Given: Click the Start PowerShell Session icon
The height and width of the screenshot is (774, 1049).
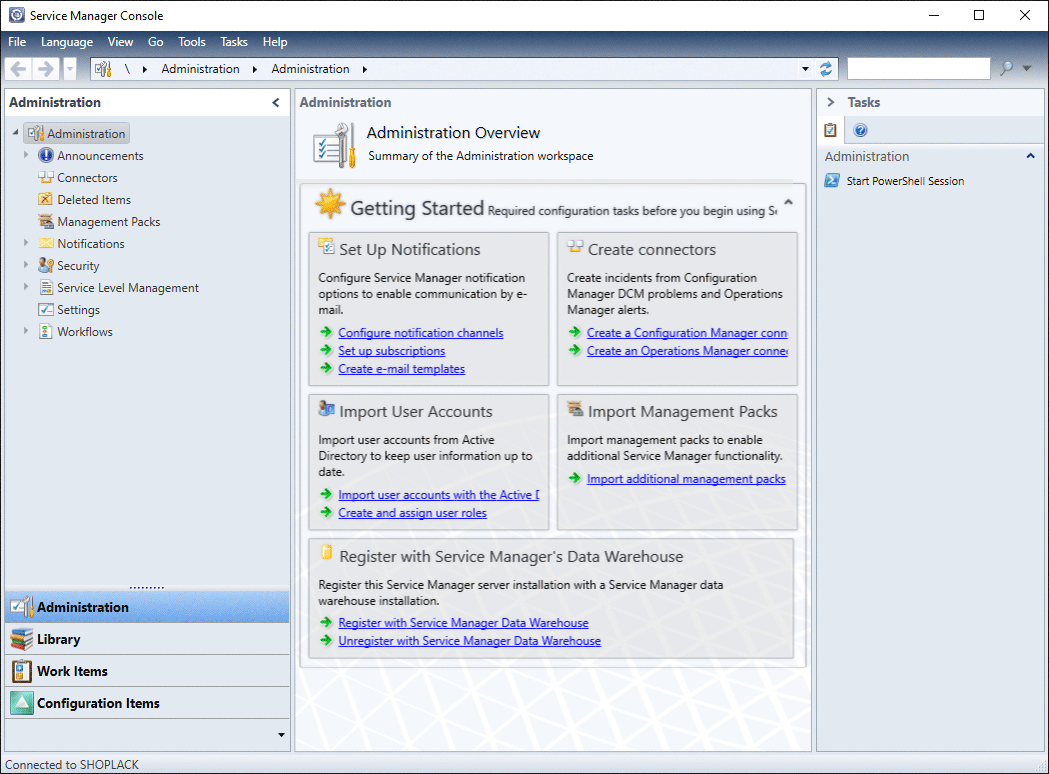Looking at the screenshot, I should (832, 181).
